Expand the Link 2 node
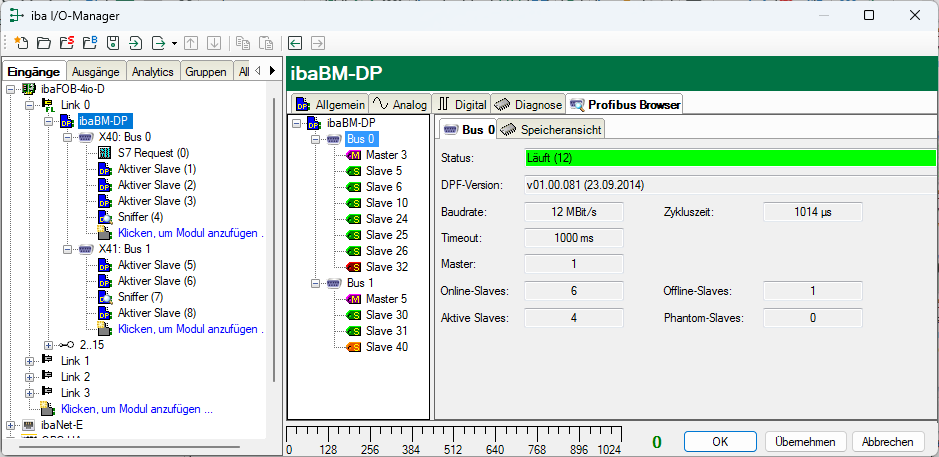 pyautogui.click(x=29, y=377)
